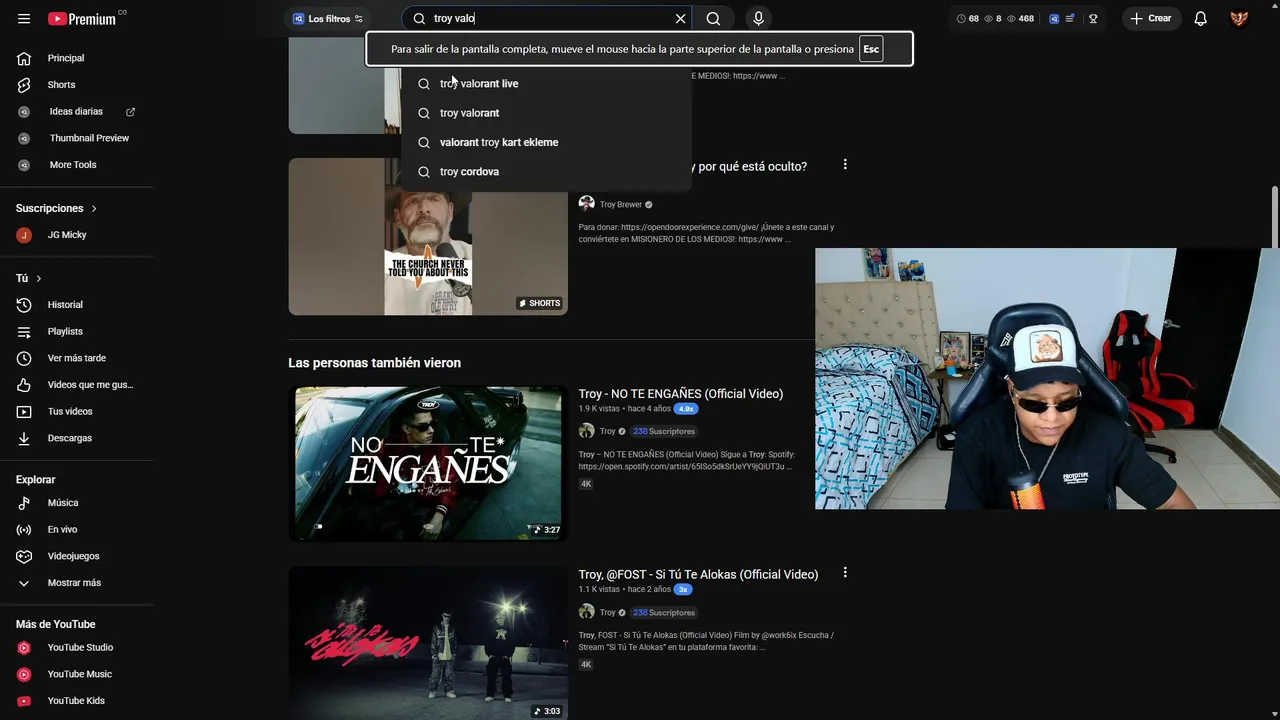Play the NO TE ENGAÑES video thumbnail
Viewport: 1280px width, 720px height.
pos(428,464)
